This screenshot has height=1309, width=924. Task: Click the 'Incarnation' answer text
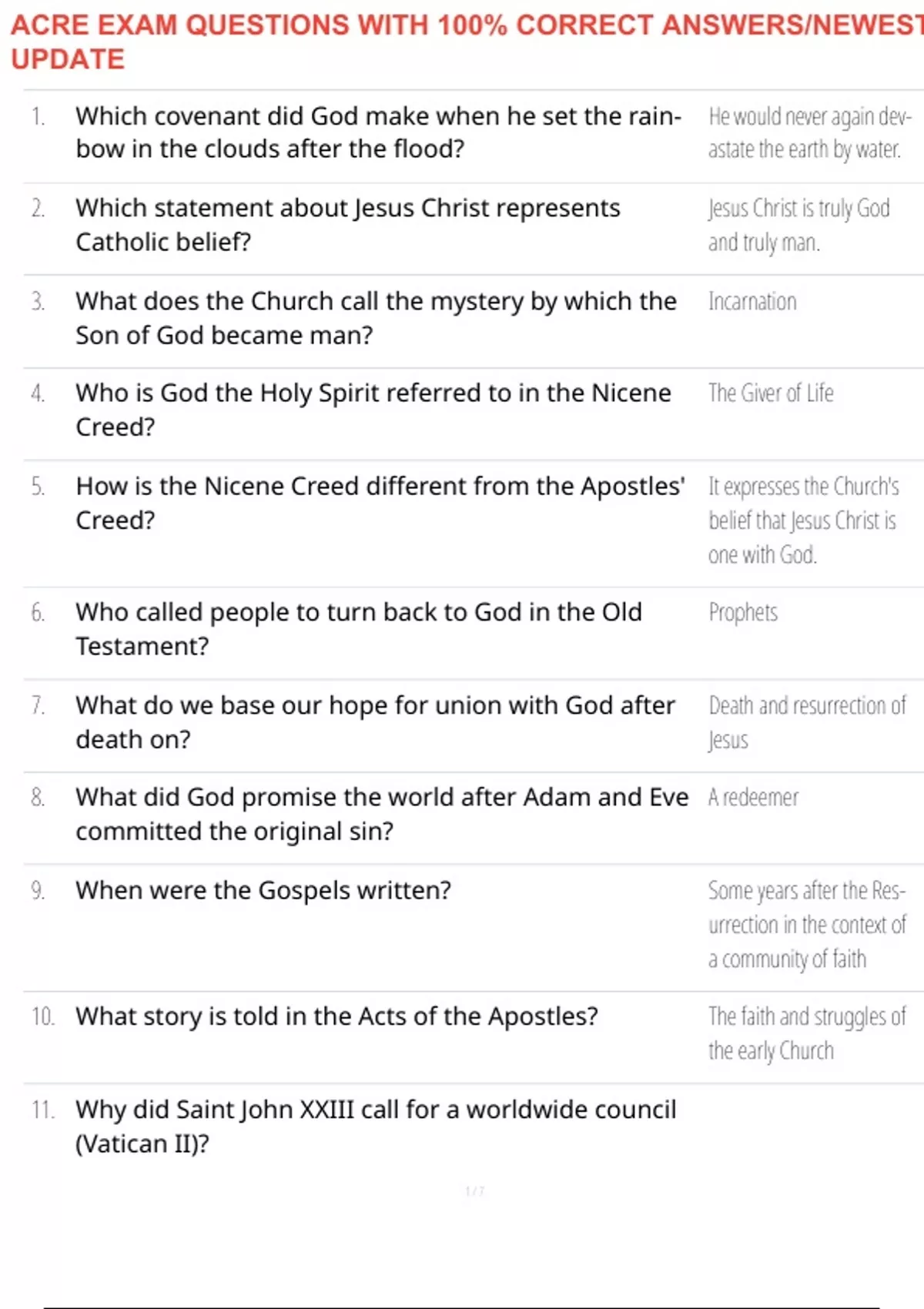752,301
